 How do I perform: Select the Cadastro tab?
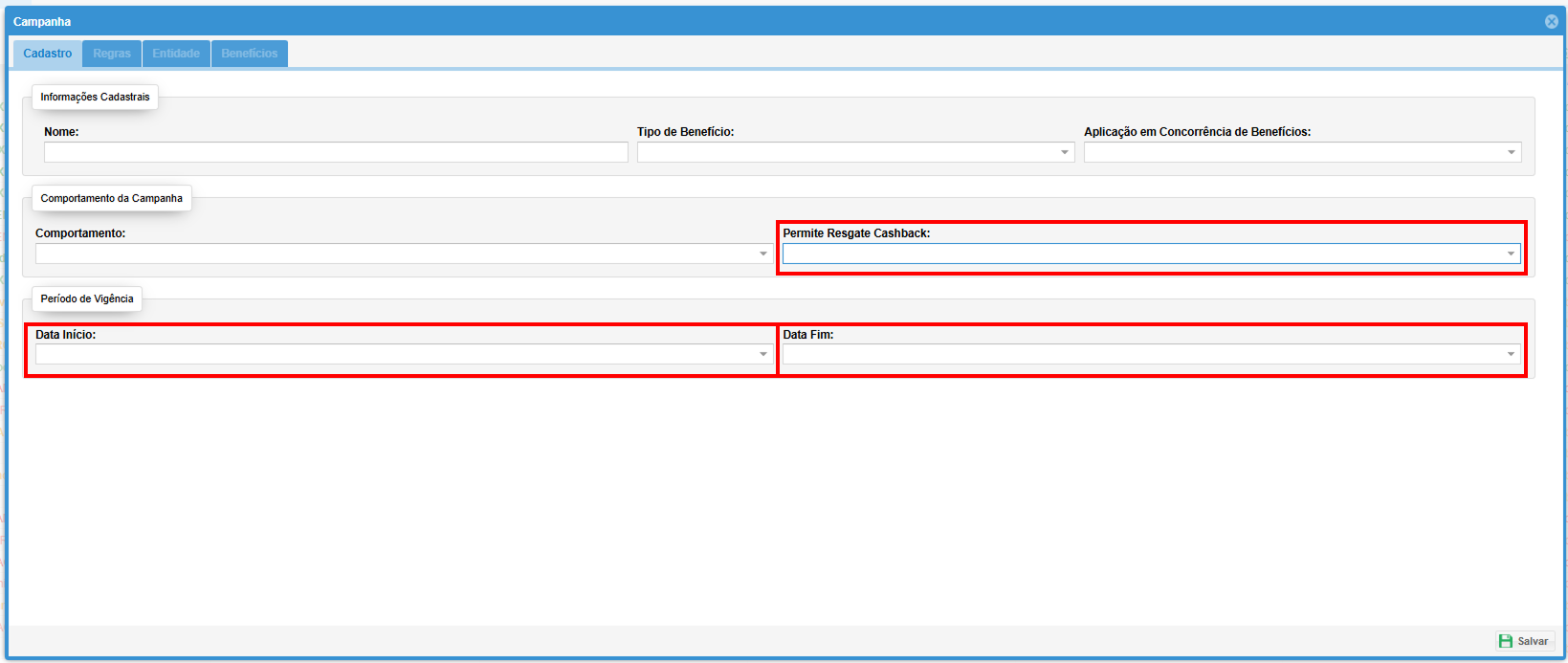(48, 54)
